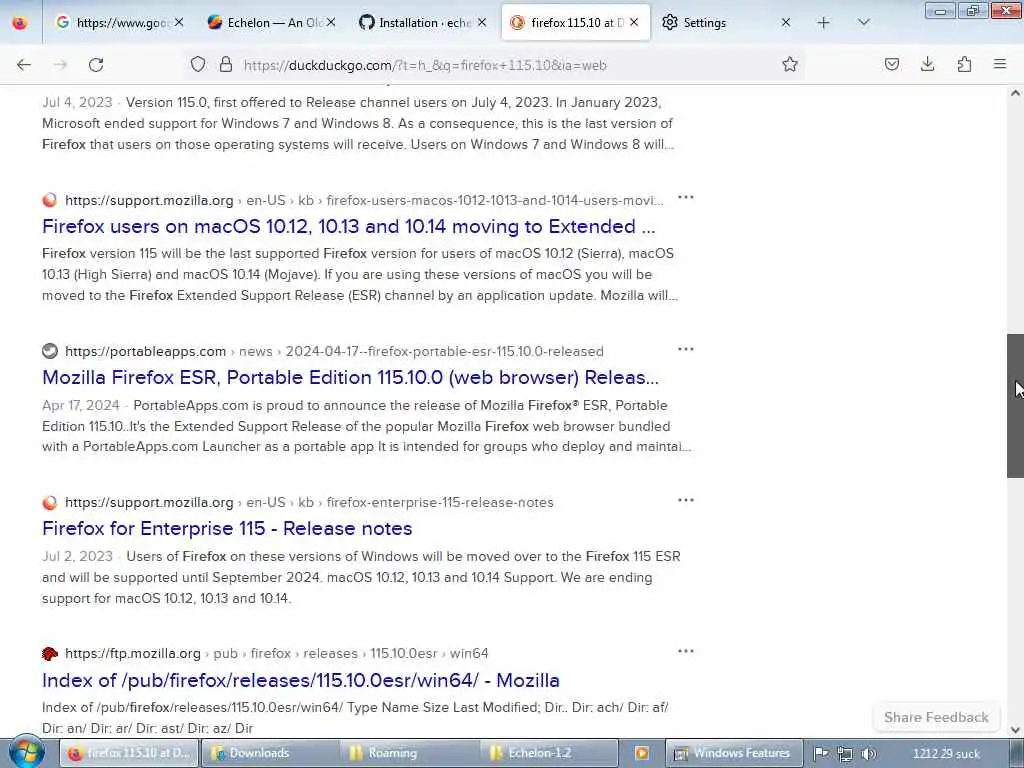Open the Extensions puzzle icon
The height and width of the screenshot is (768, 1024).
(964, 64)
